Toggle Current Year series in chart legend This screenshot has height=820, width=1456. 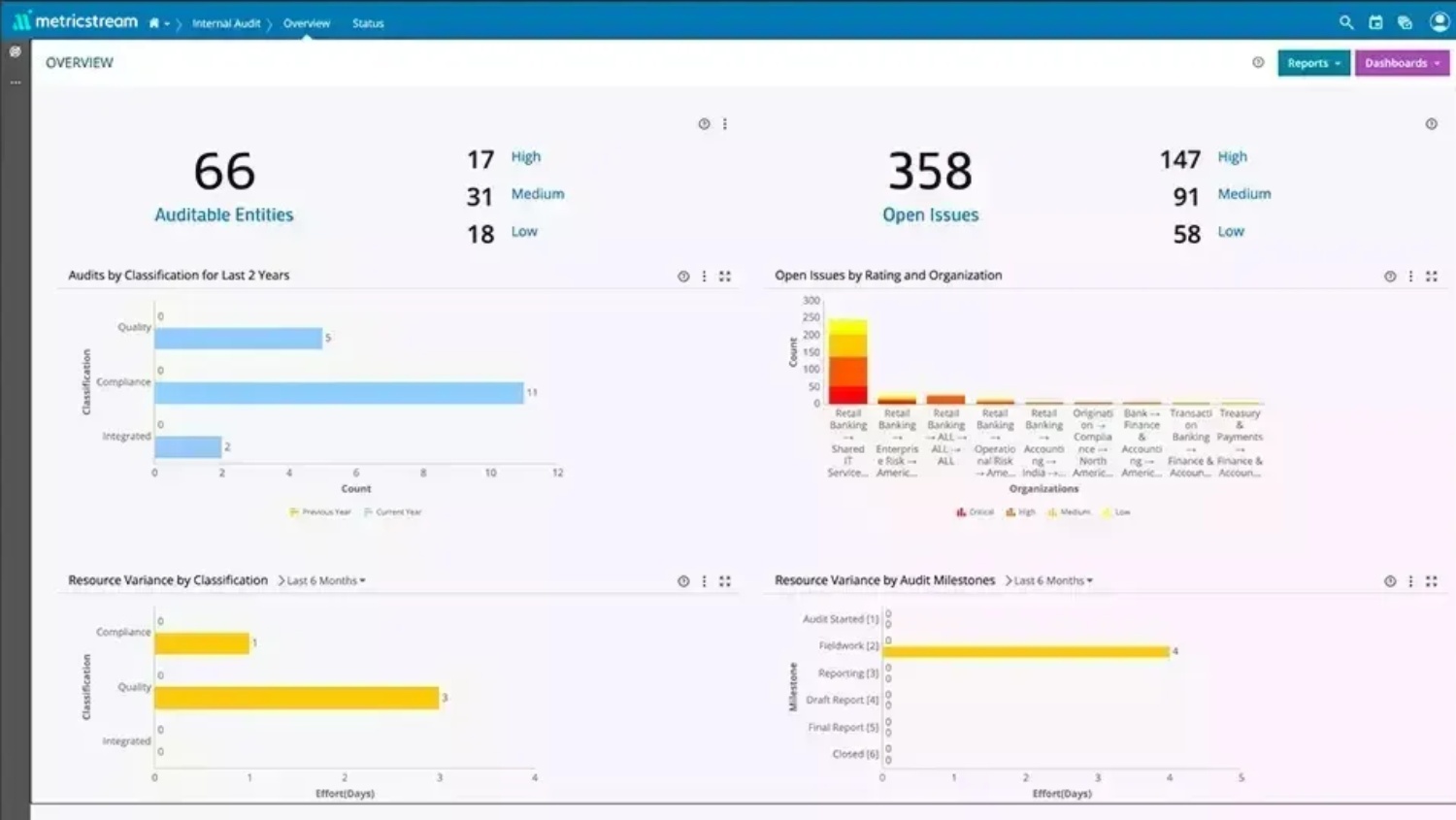tap(392, 511)
